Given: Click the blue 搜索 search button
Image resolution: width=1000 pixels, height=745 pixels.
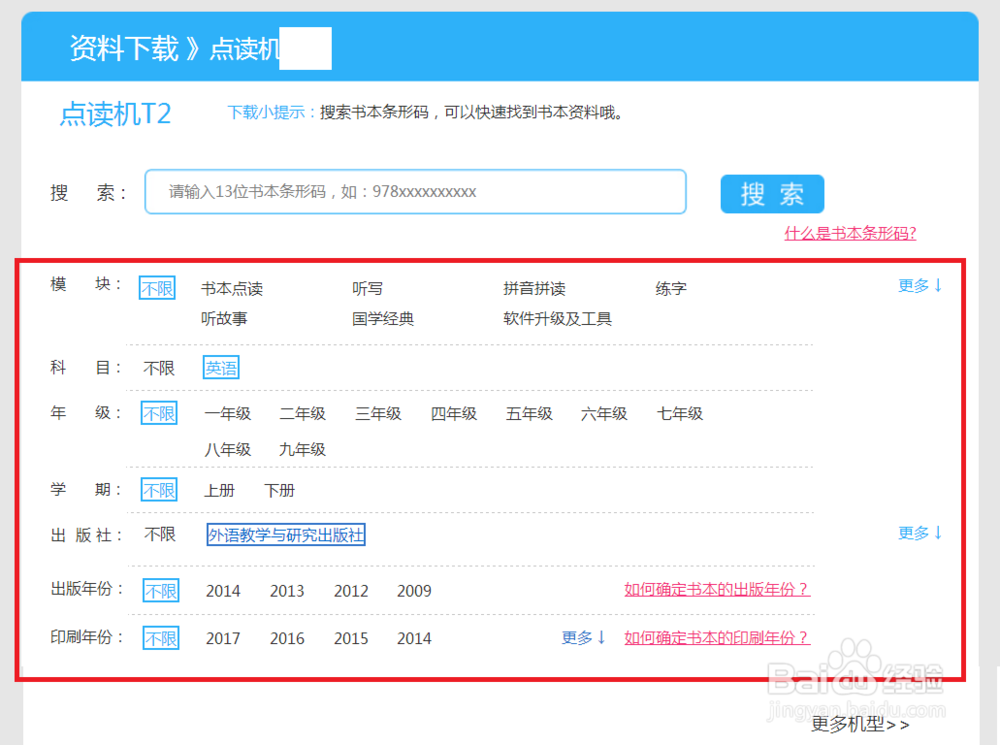Looking at the screenshot, I should pos(771,194).
